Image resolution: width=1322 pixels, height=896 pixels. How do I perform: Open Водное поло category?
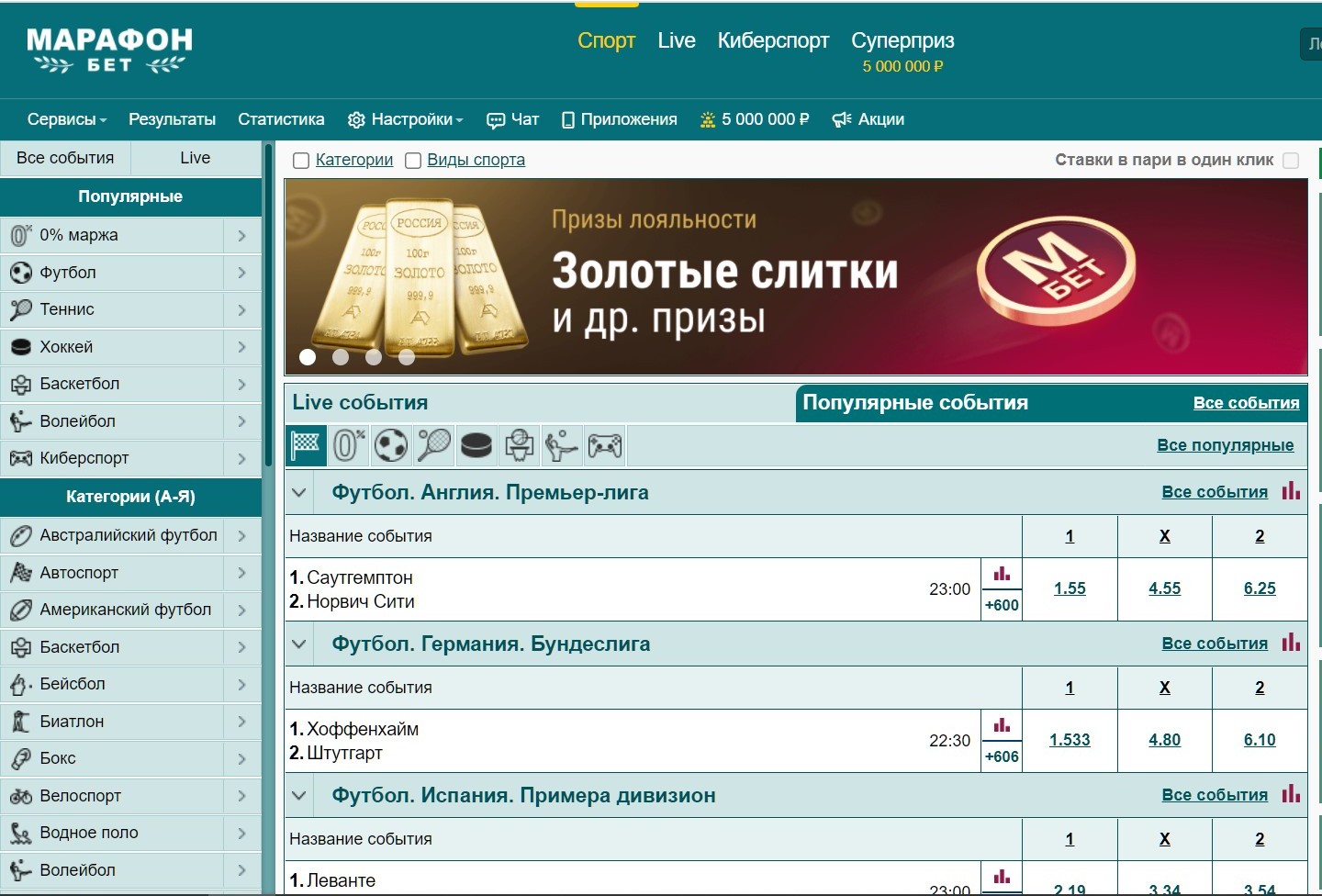(x=112, y=833)
